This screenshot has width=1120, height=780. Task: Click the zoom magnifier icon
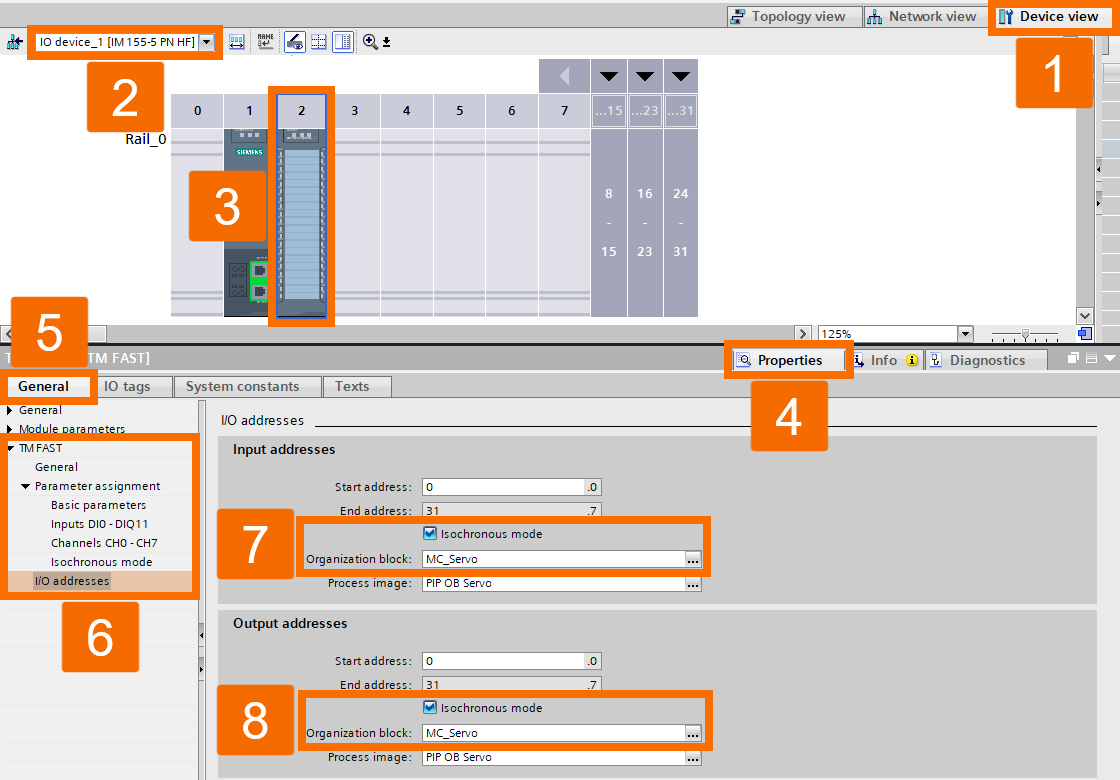click(x=370, y=42)
